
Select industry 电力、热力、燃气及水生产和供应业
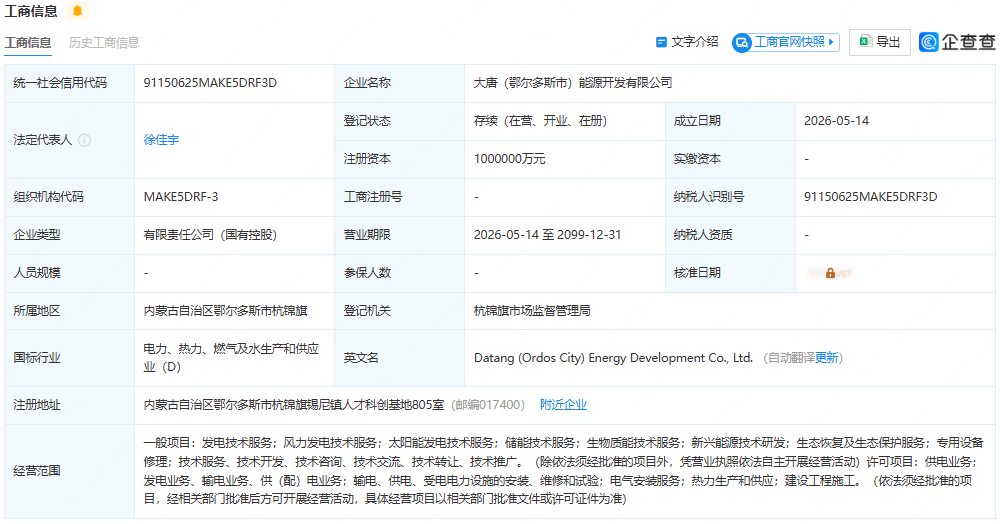231,358
